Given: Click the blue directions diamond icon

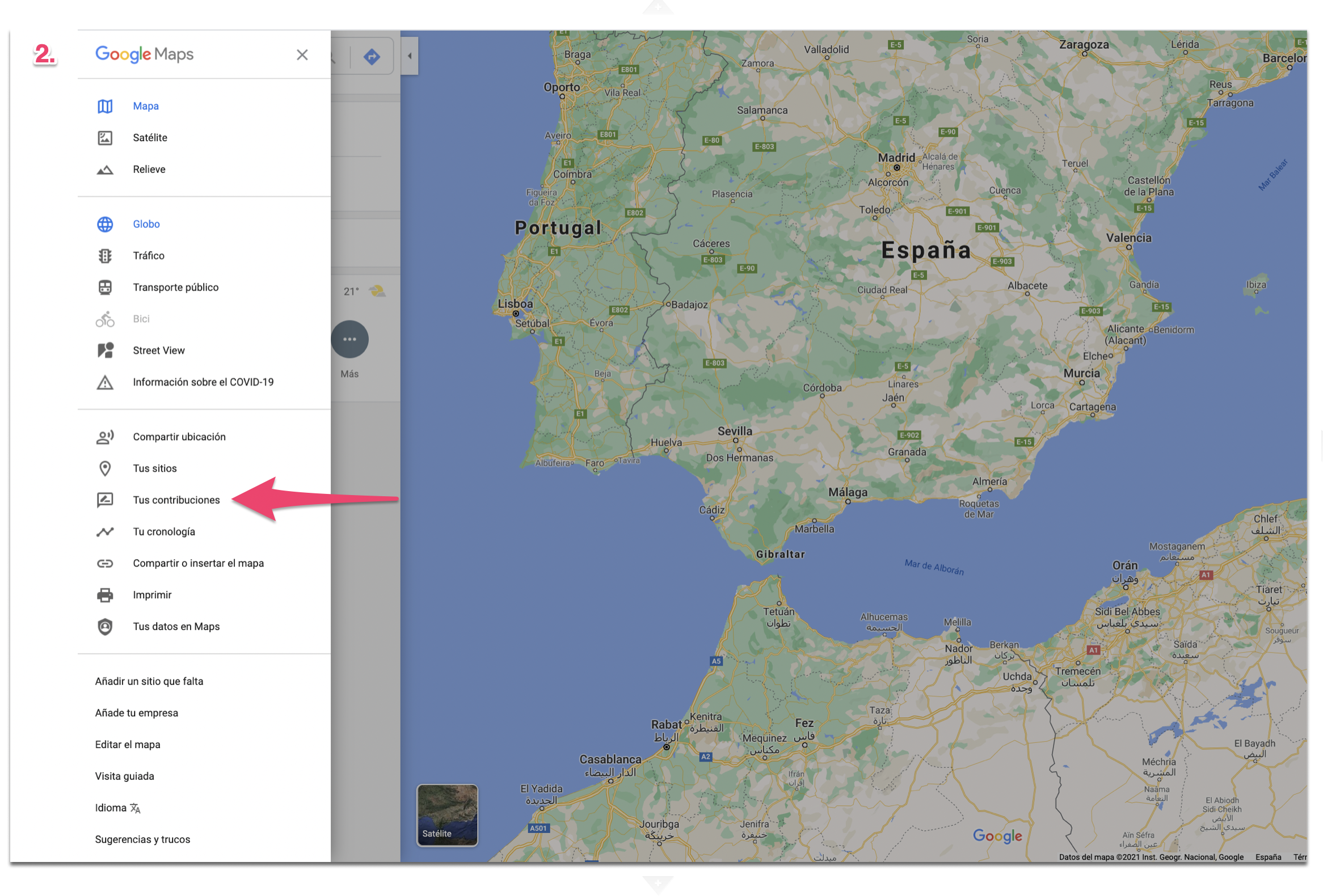Looking at the screenshot, I should coord(372,56).
